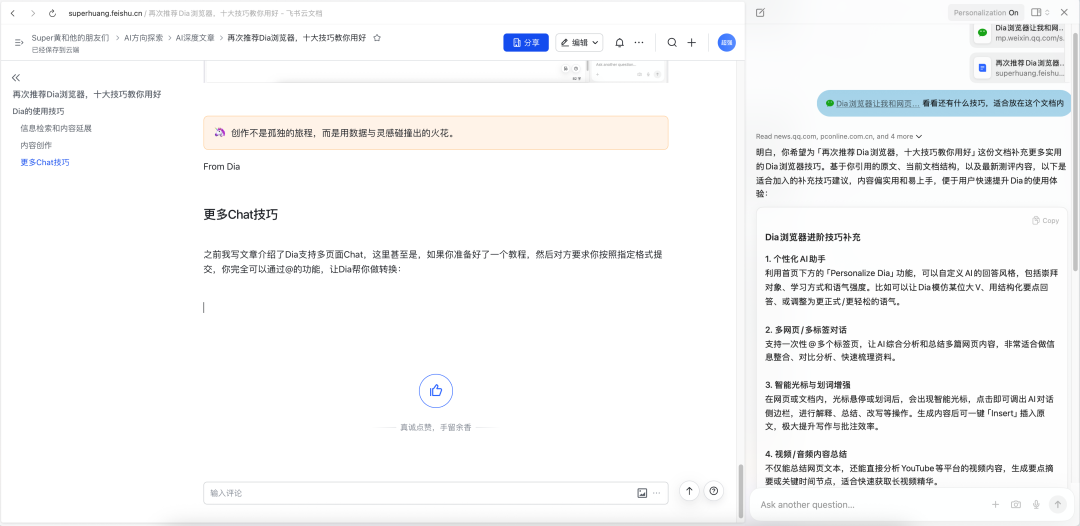Go forward with the browser forward arrow
The width and height of the screenshot is (1080, 526).
[32, 13]
